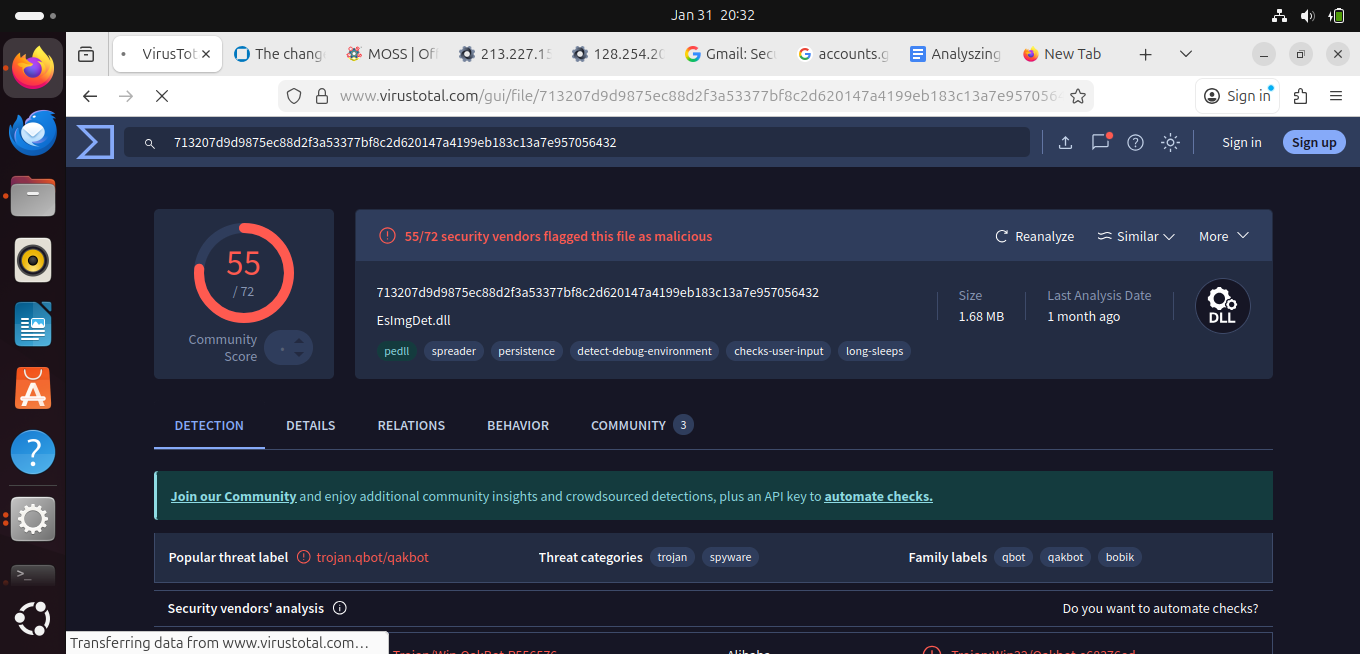
Task: Open Ubuntu Software center from dock
Action: point(33,389)
